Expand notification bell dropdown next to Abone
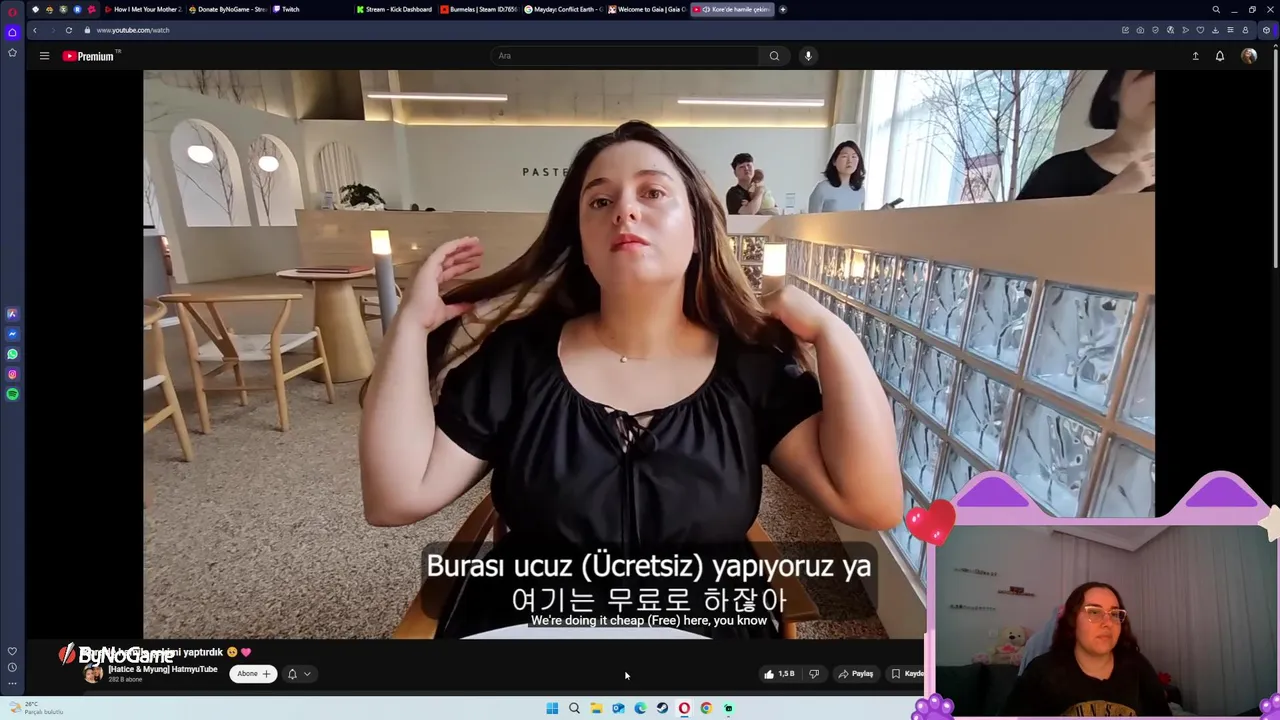 tap(299, 674)
